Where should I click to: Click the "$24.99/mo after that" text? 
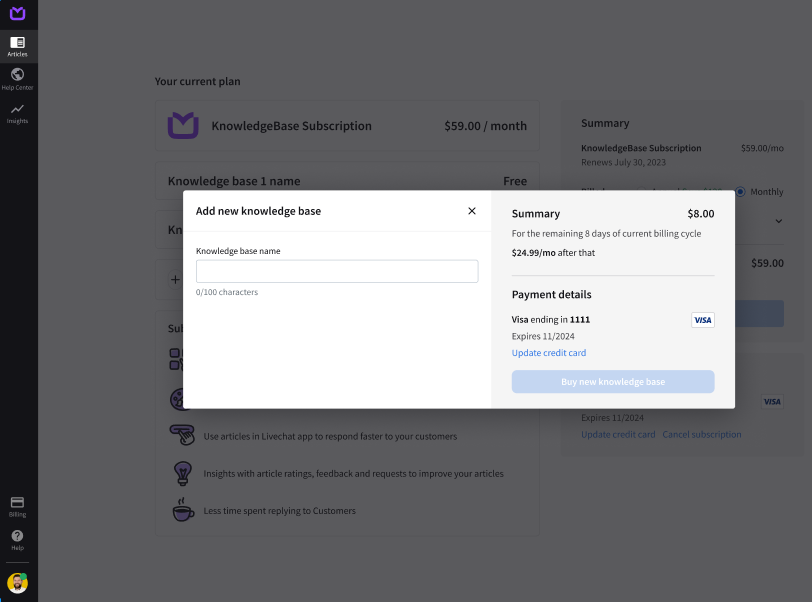point(553,253)
